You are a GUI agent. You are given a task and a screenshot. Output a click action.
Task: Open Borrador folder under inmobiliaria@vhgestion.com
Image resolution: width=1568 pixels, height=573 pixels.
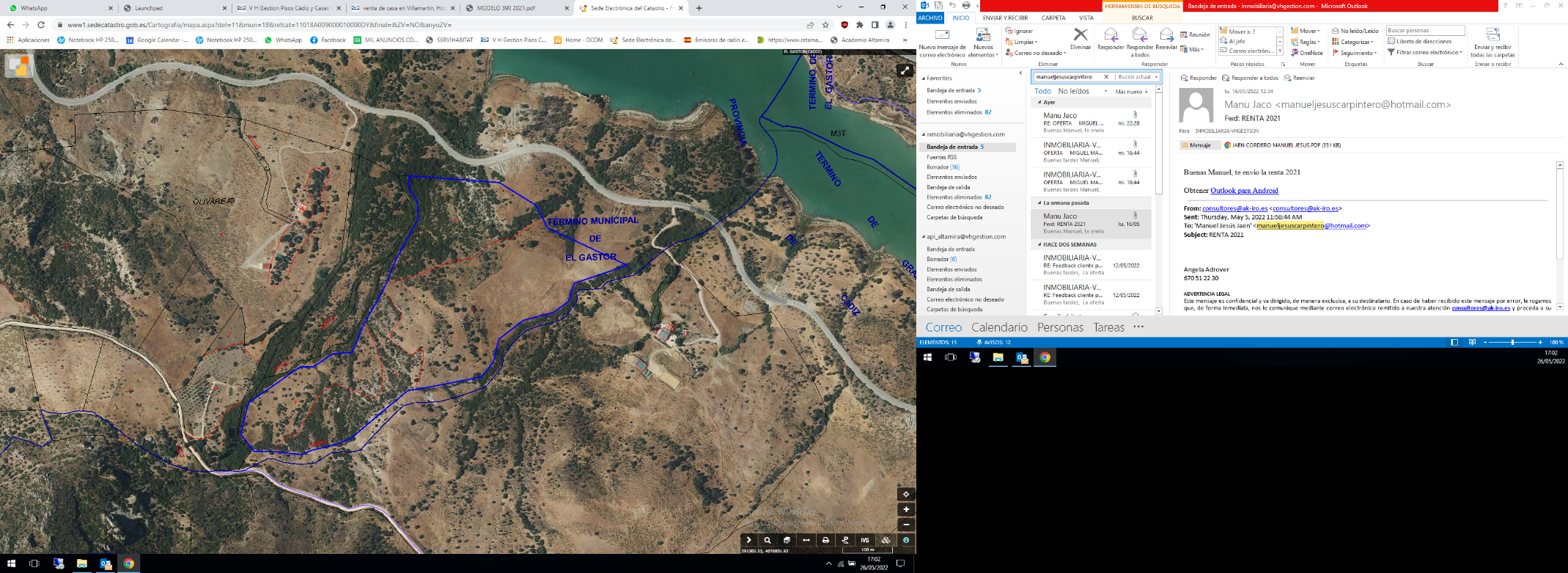(943, 167)
